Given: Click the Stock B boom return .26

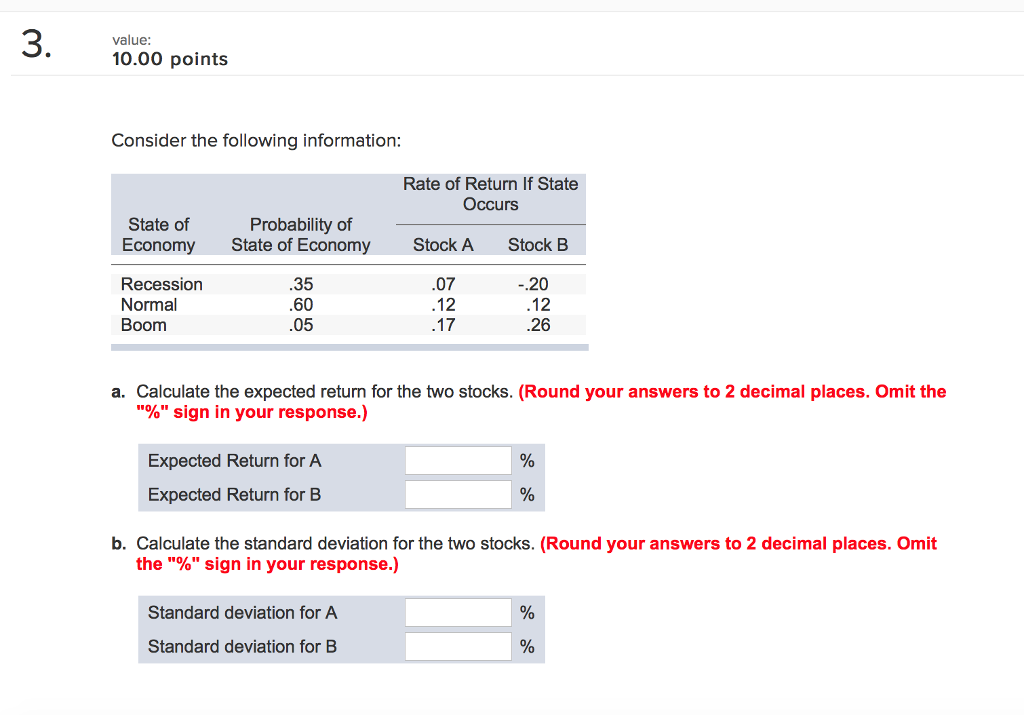Looking at the screenshot, I should [538, 325].
